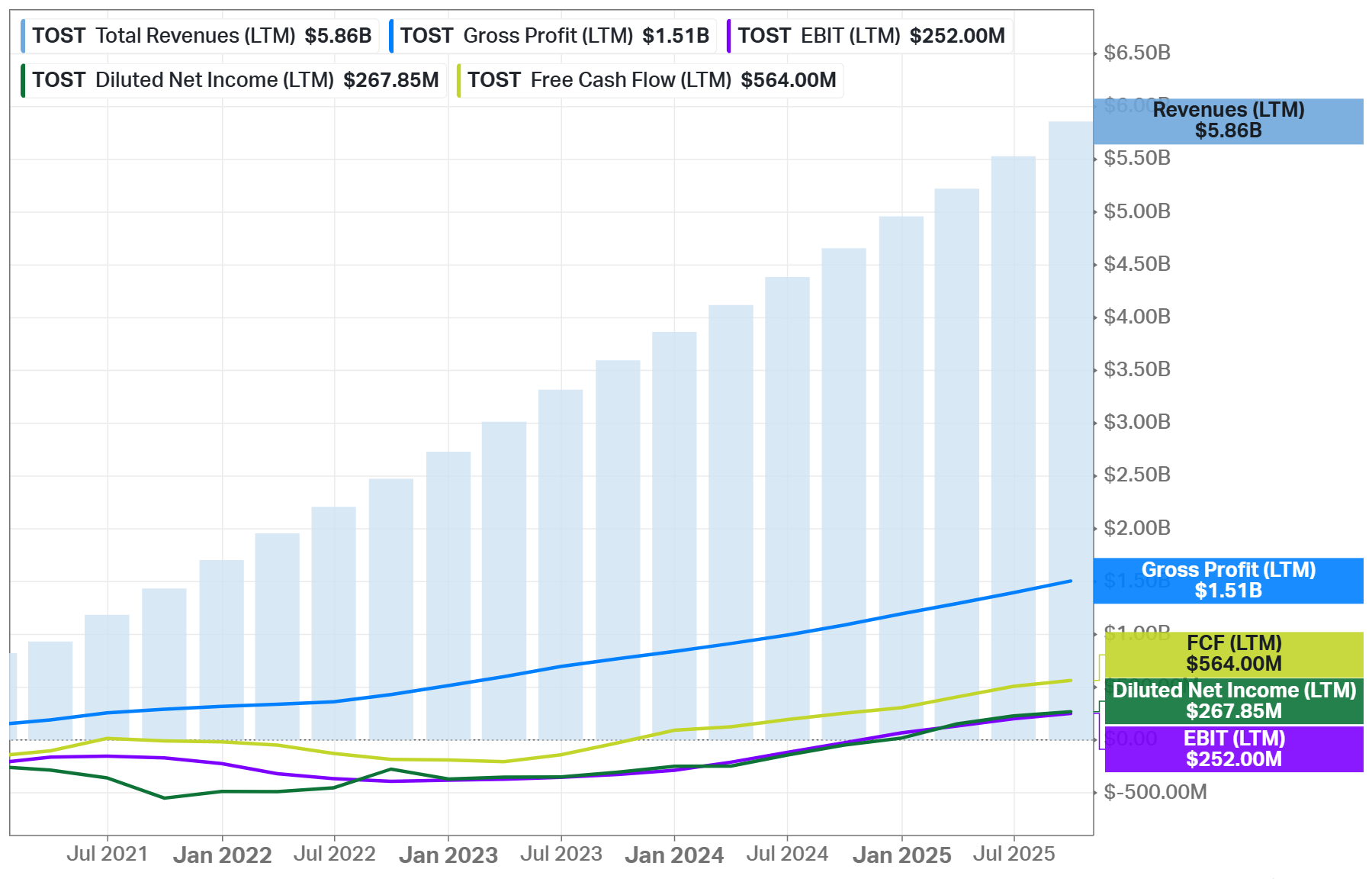Click the tallest revenue bar at the far right
This screenshot has width=1372, height=879.
pos(1071,430)
